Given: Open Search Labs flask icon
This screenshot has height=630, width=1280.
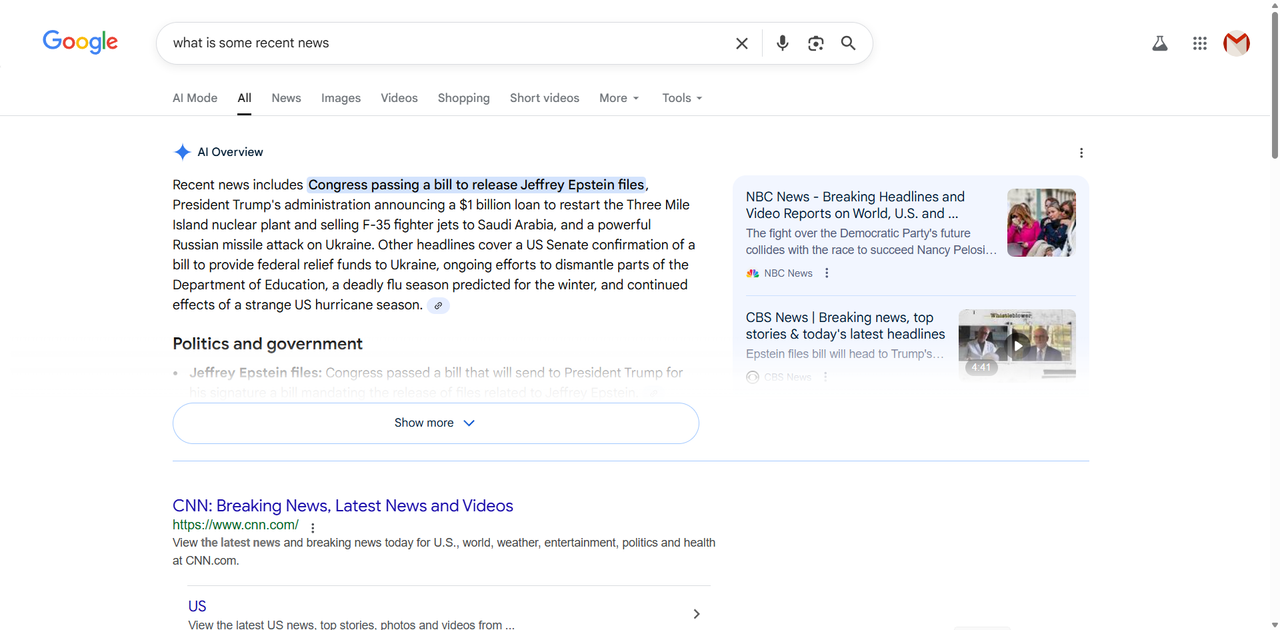Looking at the screenshot, I should point(1160,43).
